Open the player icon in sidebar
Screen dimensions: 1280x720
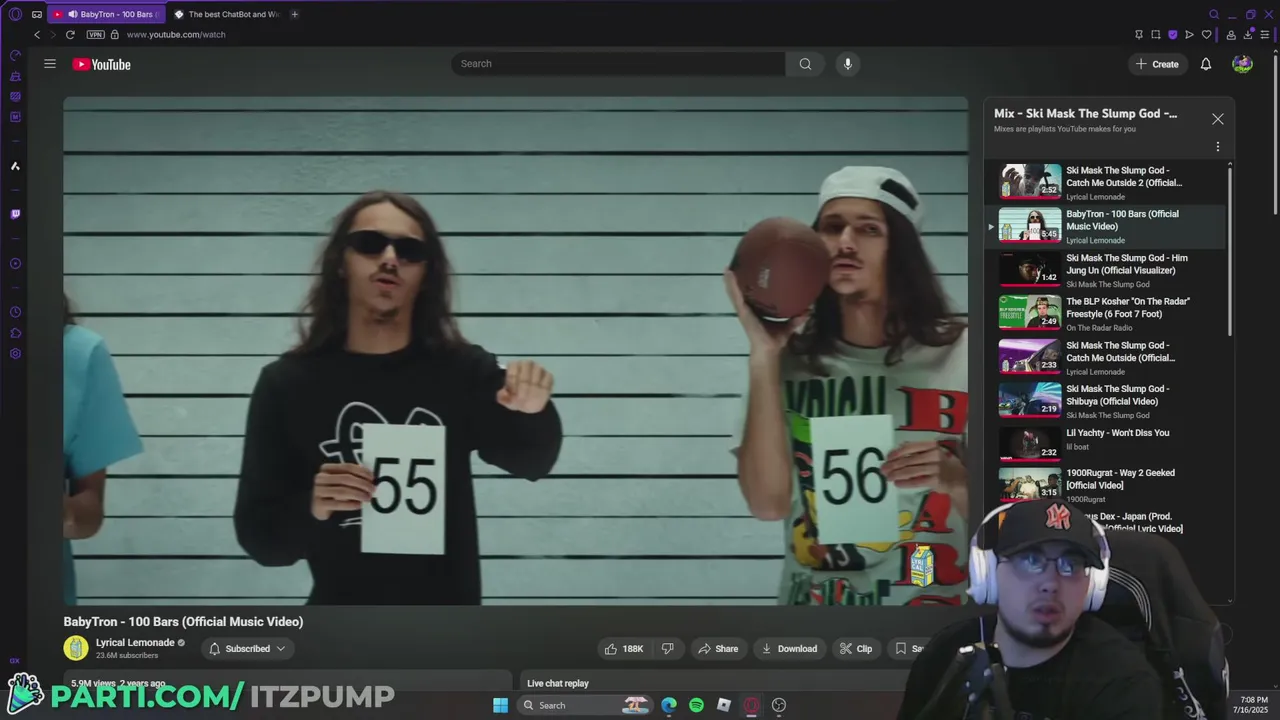click(x=15, y=264)
